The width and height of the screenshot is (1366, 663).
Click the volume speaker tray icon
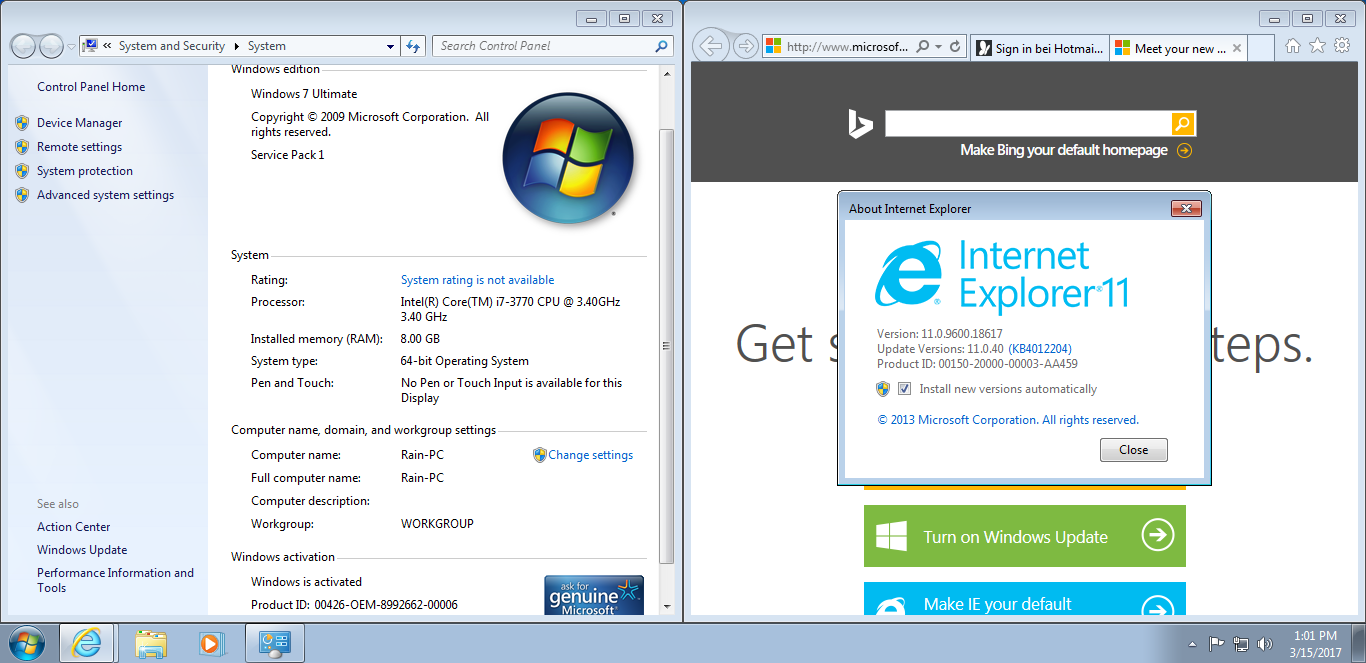tap(1265, 644)
